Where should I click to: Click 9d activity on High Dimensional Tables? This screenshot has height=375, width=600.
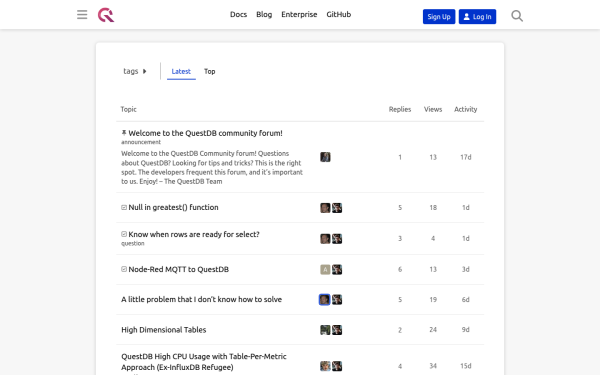pos(466,330)
